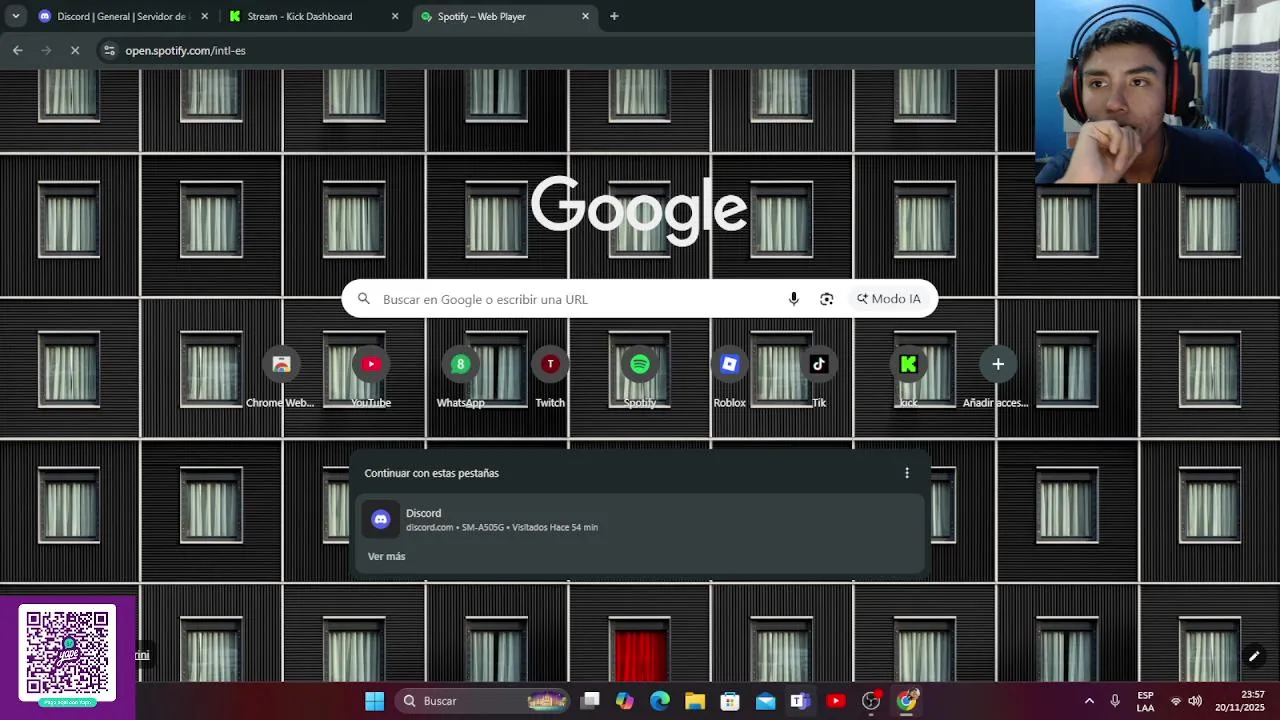The height and width of the screenshot is (720, 1280).
Task: Click the magnifier icon in search box
Action: [x=364, y=299]
